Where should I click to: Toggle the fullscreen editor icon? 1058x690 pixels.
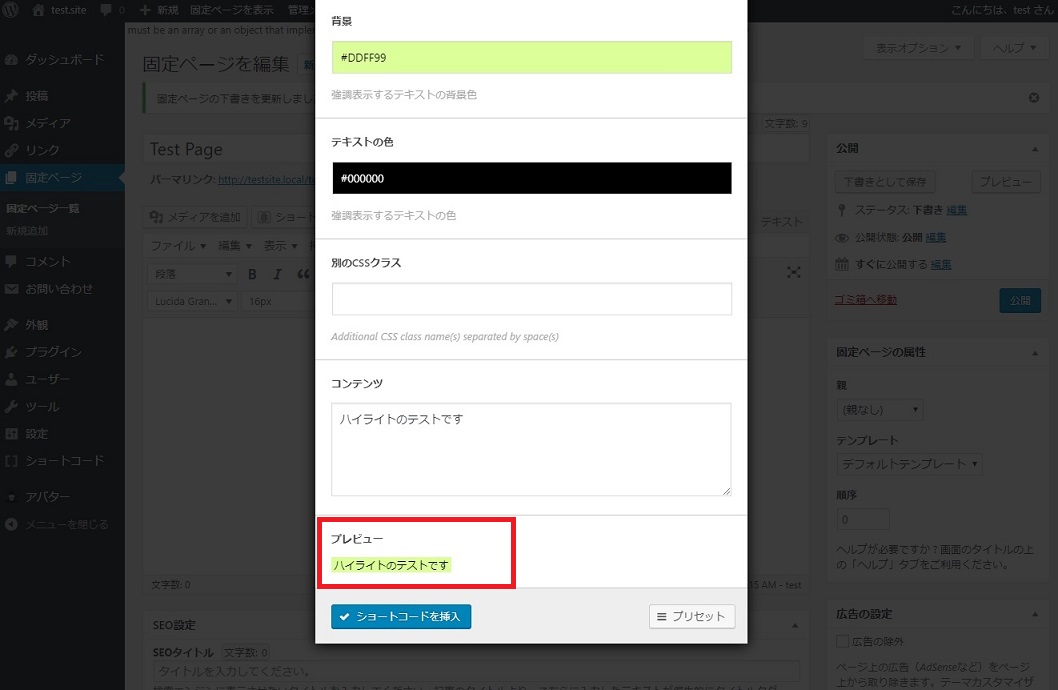click(794, 272)
